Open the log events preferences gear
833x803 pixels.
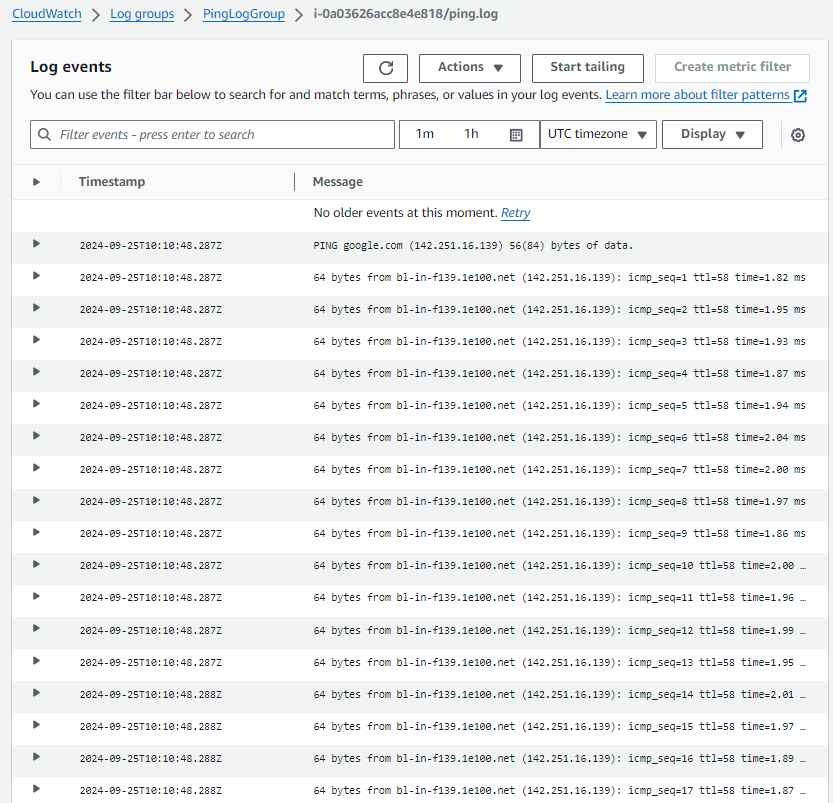(798, 133)
